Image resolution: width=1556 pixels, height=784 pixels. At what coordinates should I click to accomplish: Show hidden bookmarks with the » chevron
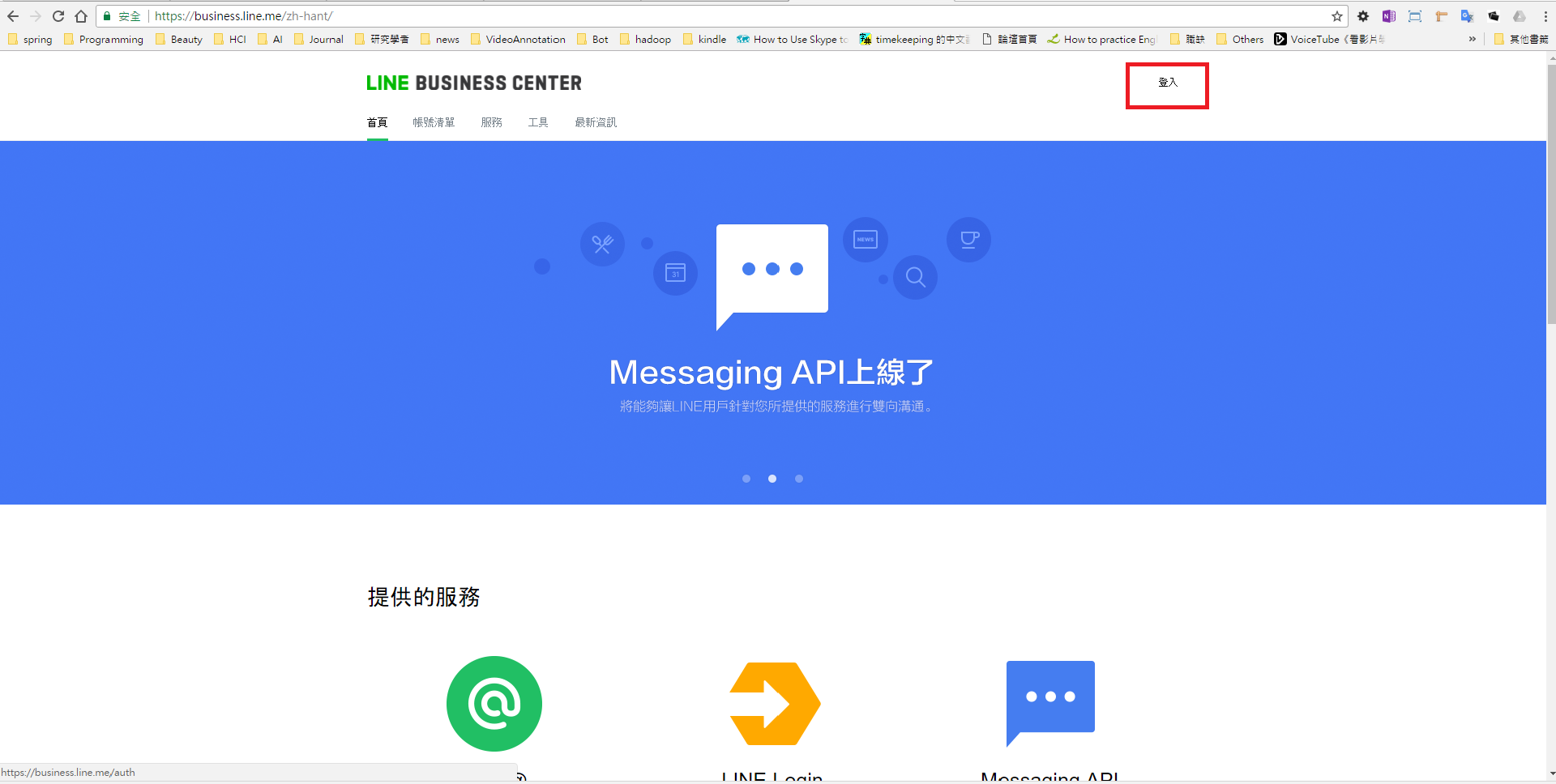click(x=1473, y=39)
